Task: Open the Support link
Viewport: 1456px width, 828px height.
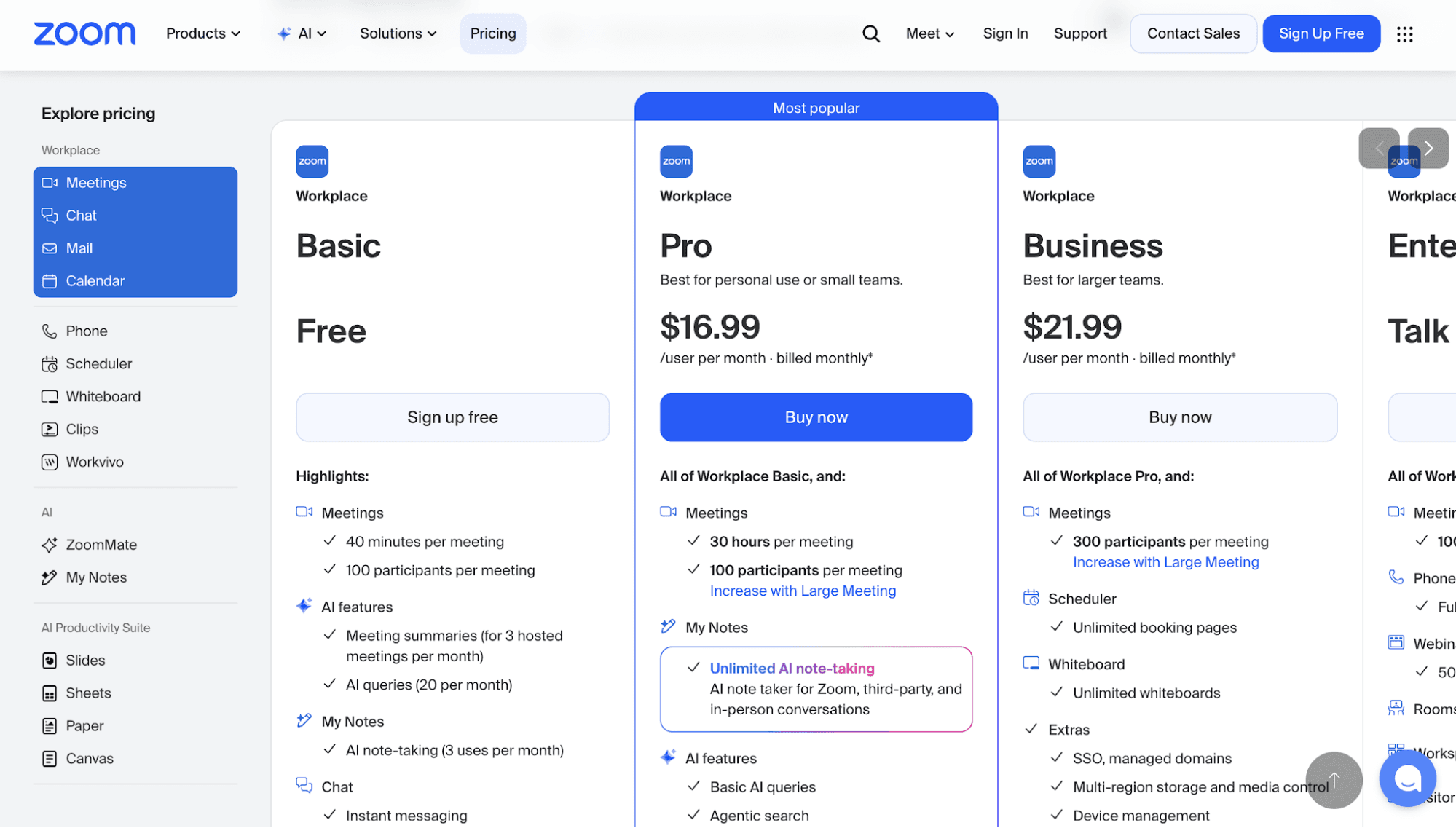Action: pyautogui.click(x=1080, y=33)
